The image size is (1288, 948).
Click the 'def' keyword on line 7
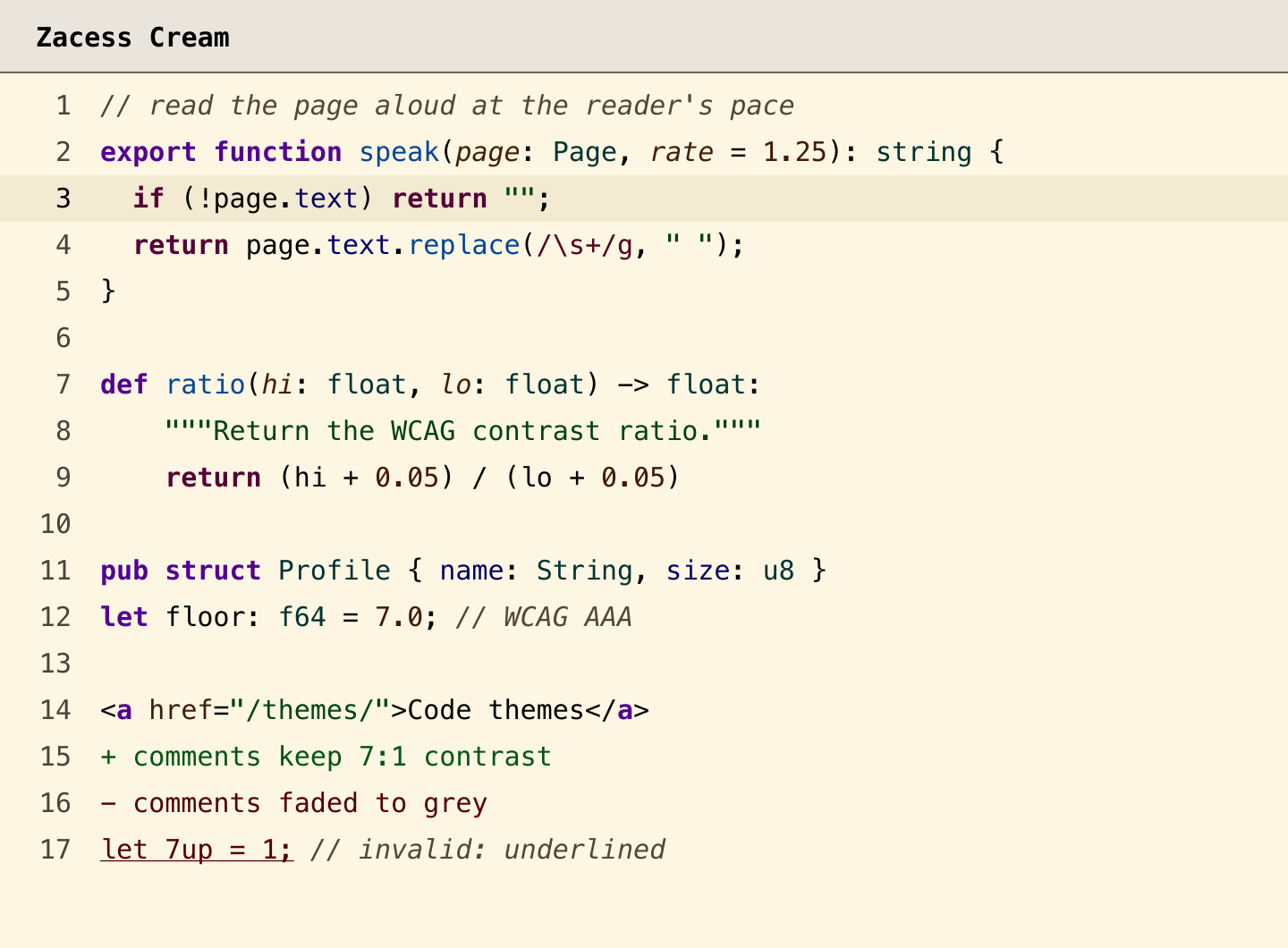(124, 385)
